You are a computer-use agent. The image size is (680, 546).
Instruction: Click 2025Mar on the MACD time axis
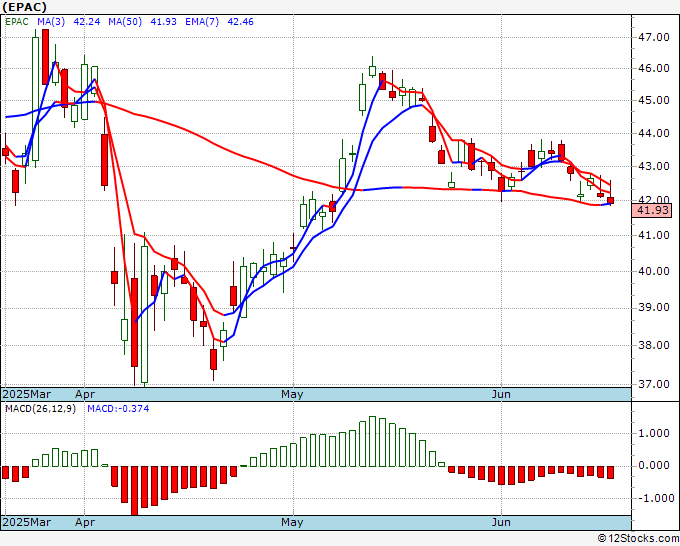point(27,522)
